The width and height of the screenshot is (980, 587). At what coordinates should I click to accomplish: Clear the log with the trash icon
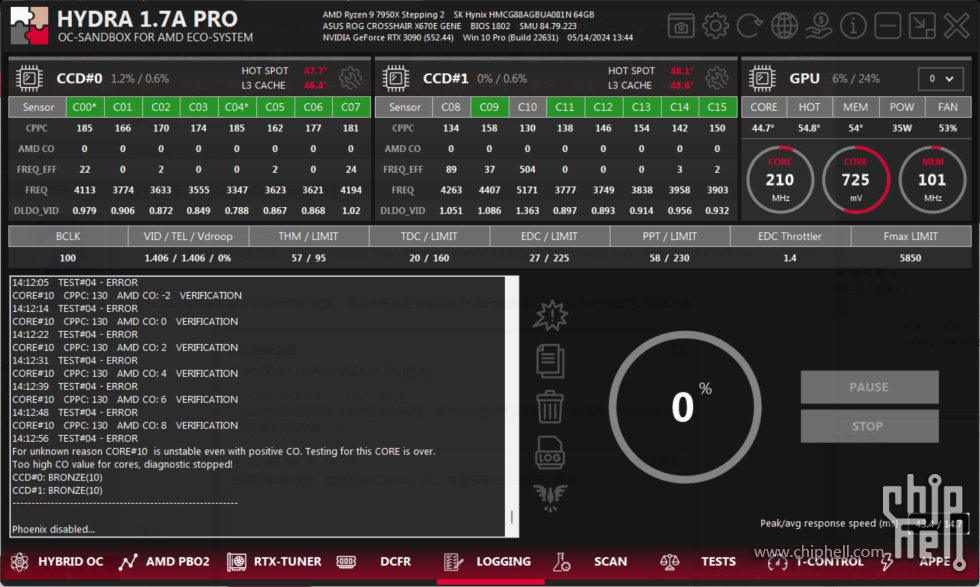[550, 406]
